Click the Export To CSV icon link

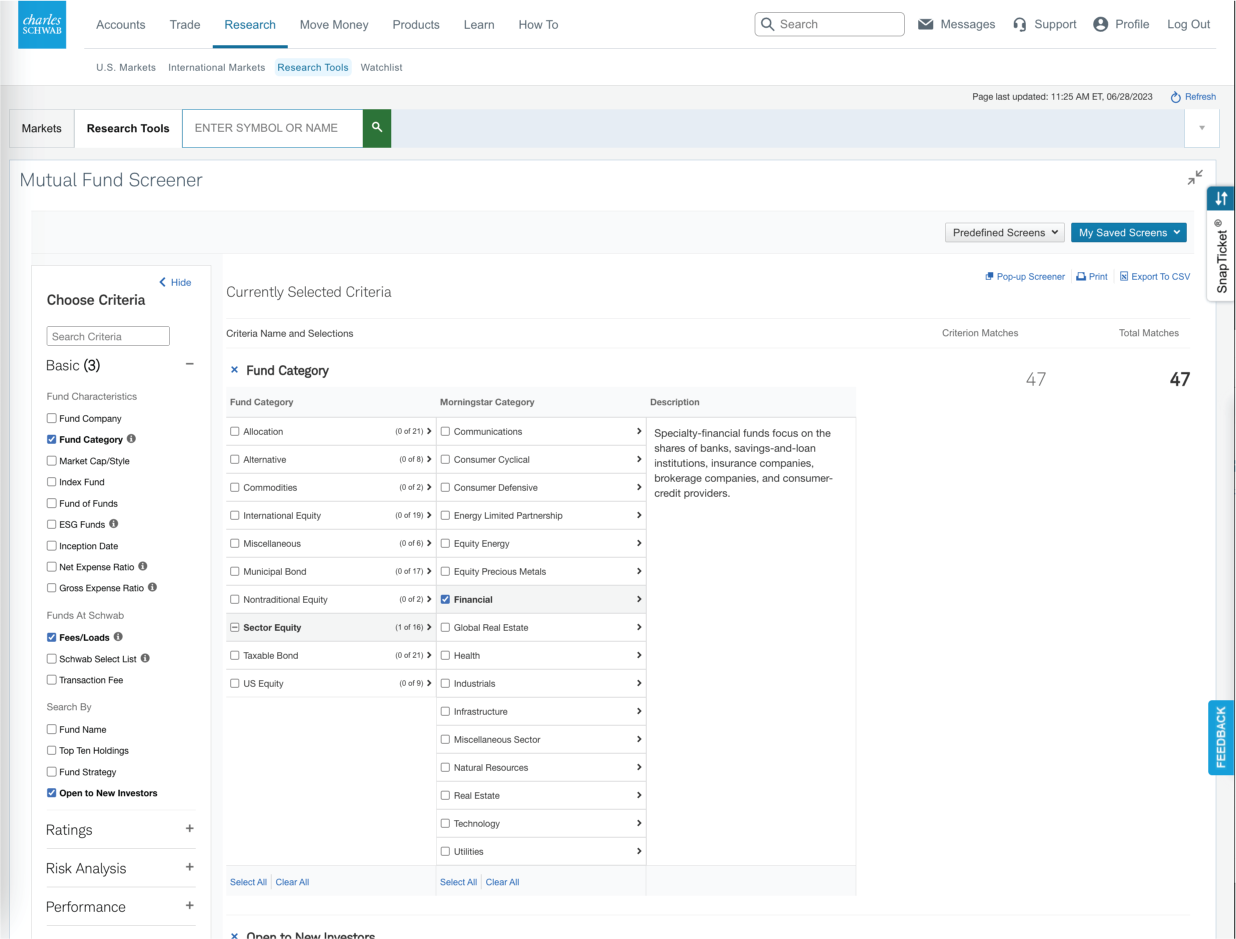click(1155, 277)
